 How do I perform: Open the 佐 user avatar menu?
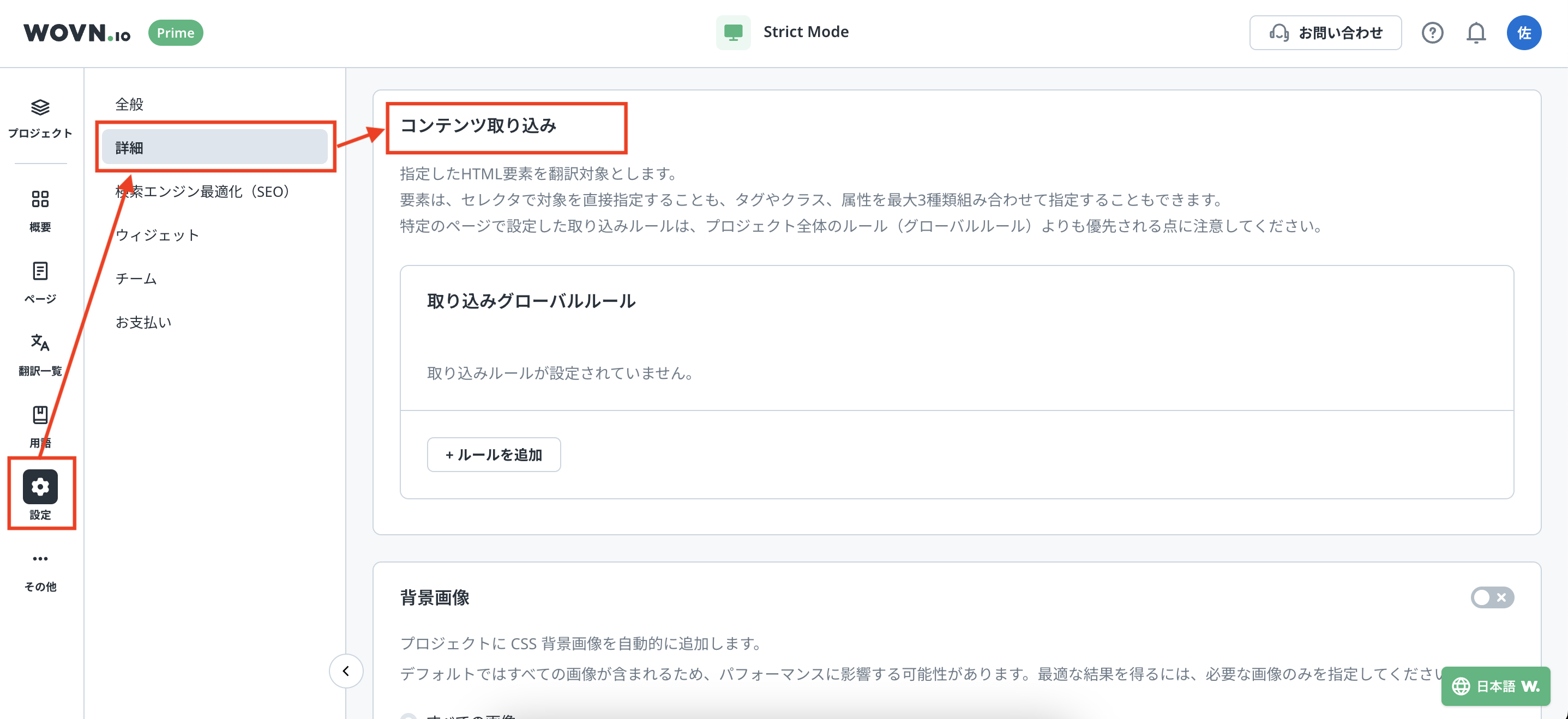pyautogui.click(x=1524, y=33)
